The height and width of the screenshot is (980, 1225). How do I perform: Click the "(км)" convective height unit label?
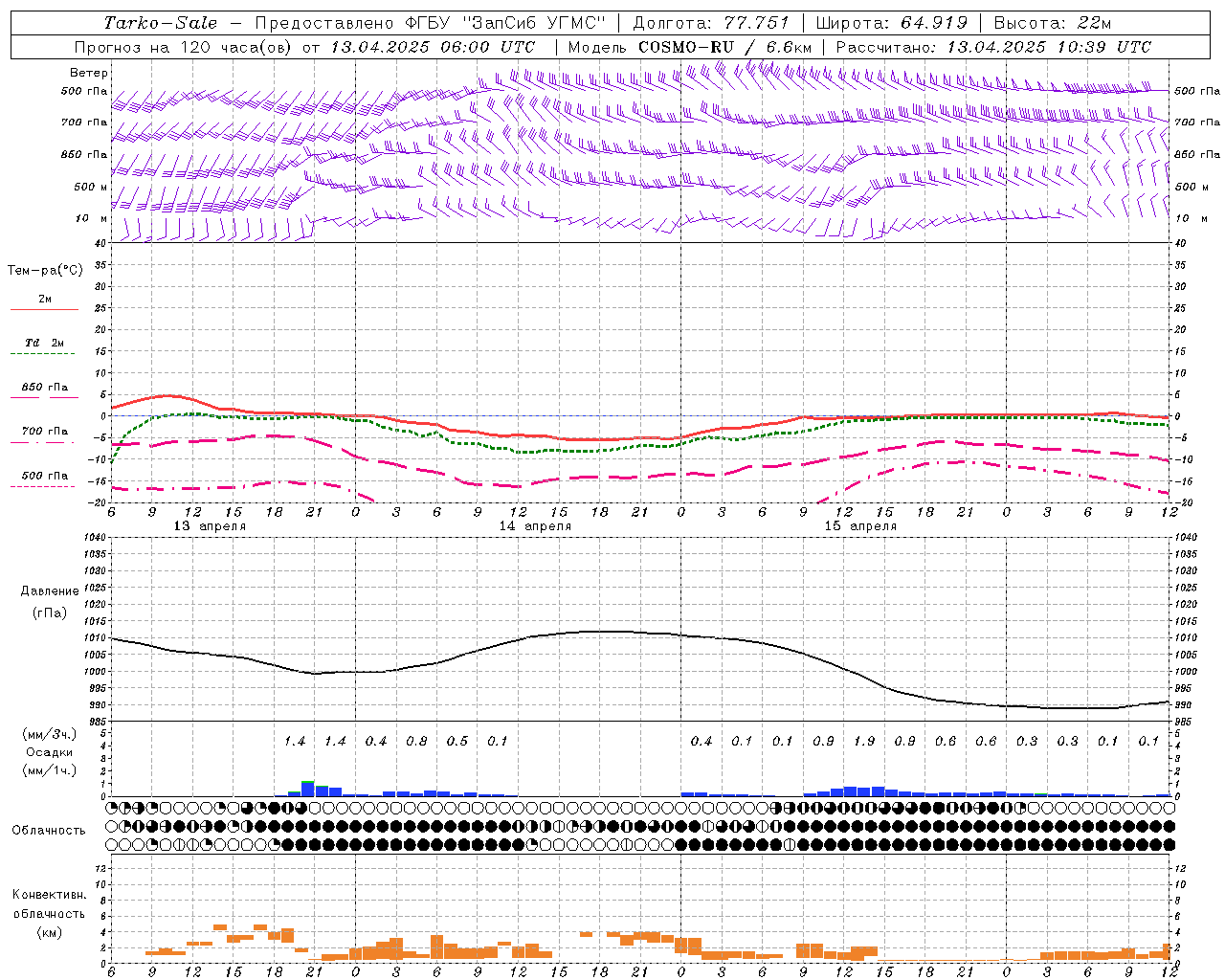point(49,932)
